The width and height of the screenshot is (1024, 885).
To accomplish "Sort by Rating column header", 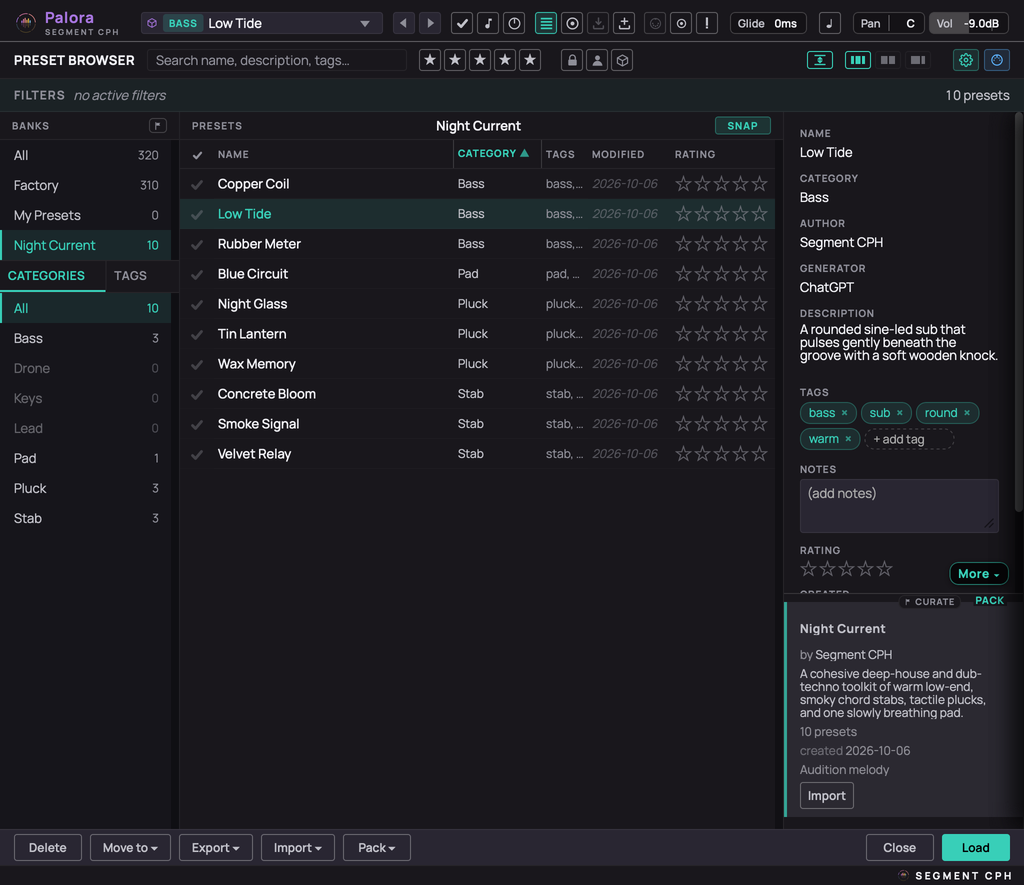I will 695,154.
